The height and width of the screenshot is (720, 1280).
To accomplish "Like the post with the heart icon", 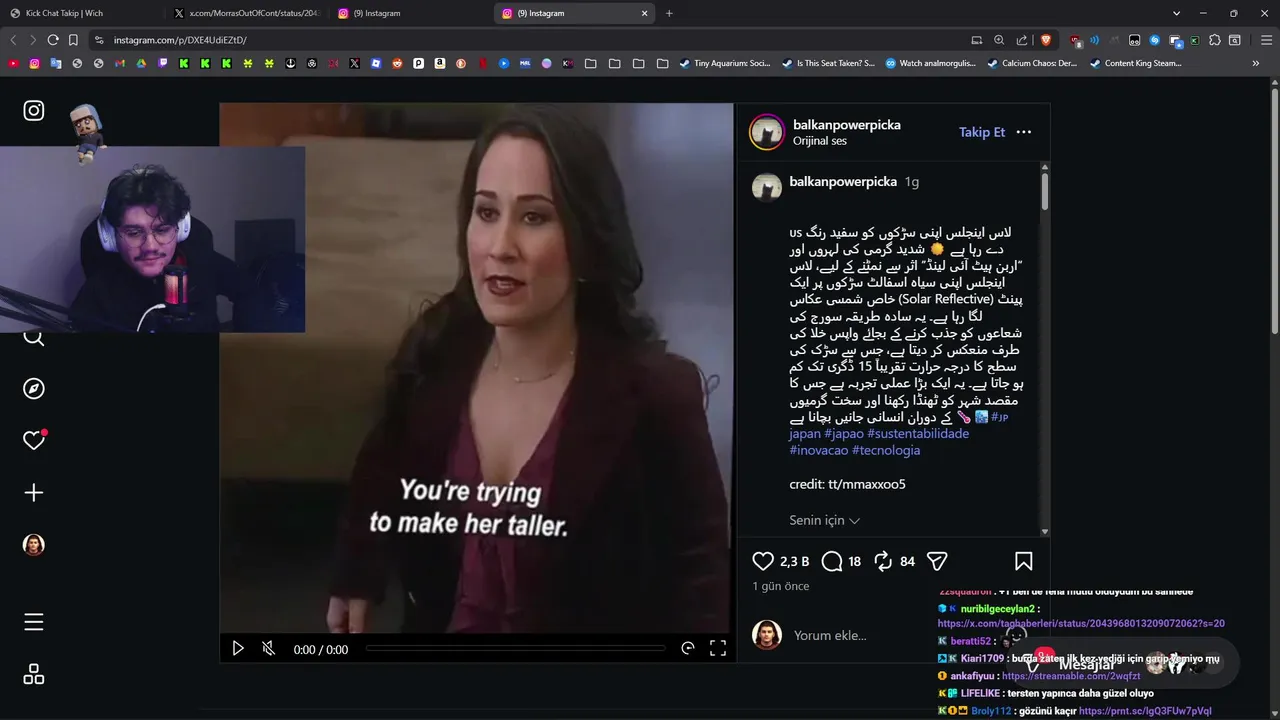I will click(x=763, y=561).
